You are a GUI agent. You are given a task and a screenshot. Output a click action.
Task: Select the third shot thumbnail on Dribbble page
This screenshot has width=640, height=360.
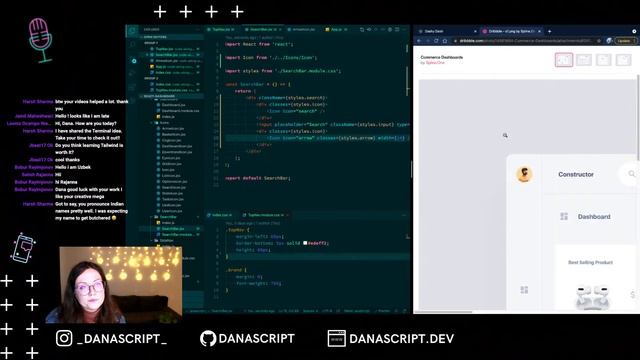[x=604, y=60]
